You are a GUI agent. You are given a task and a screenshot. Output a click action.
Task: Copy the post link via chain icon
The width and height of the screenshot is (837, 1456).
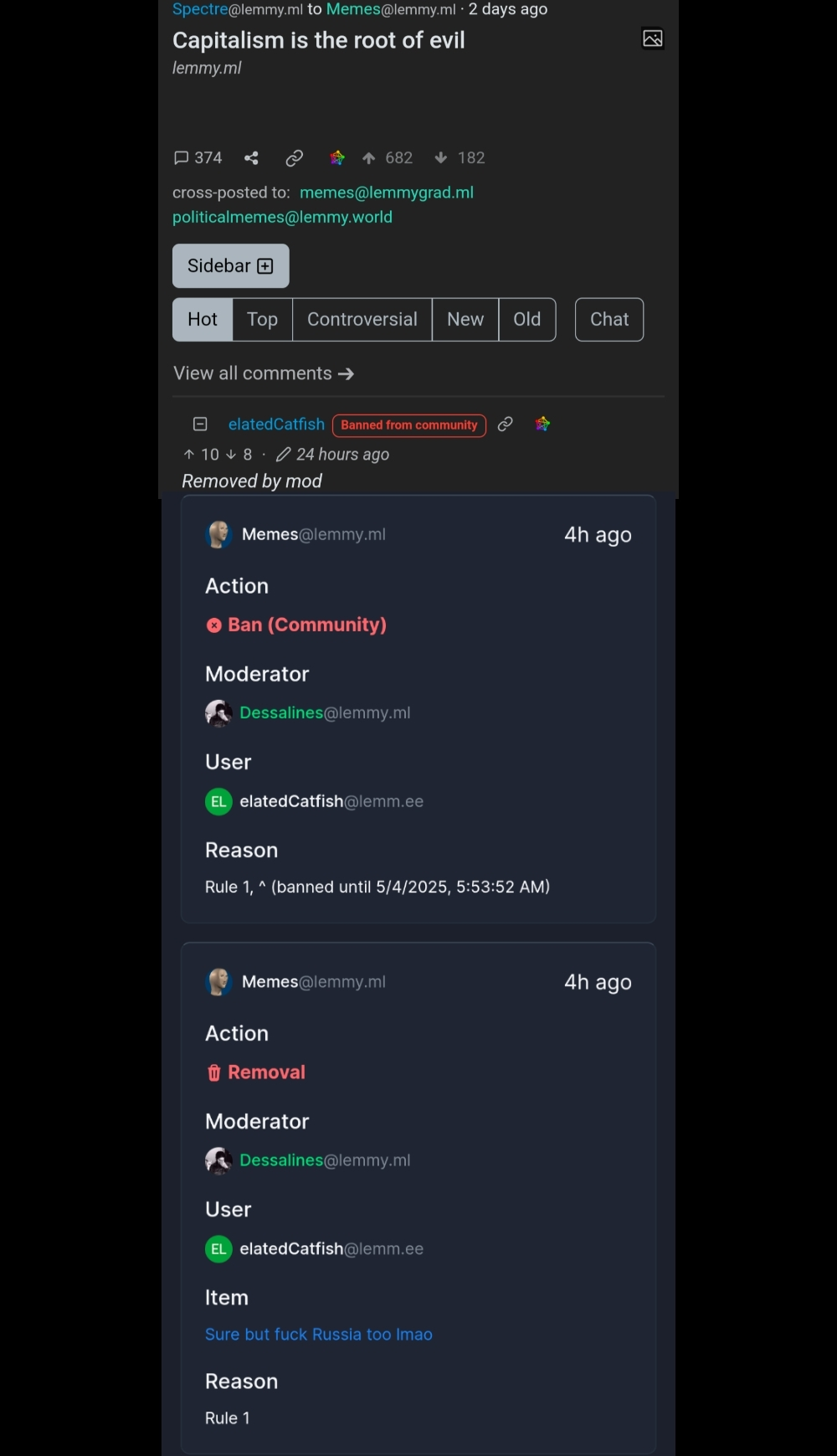[x=294, y=157]
